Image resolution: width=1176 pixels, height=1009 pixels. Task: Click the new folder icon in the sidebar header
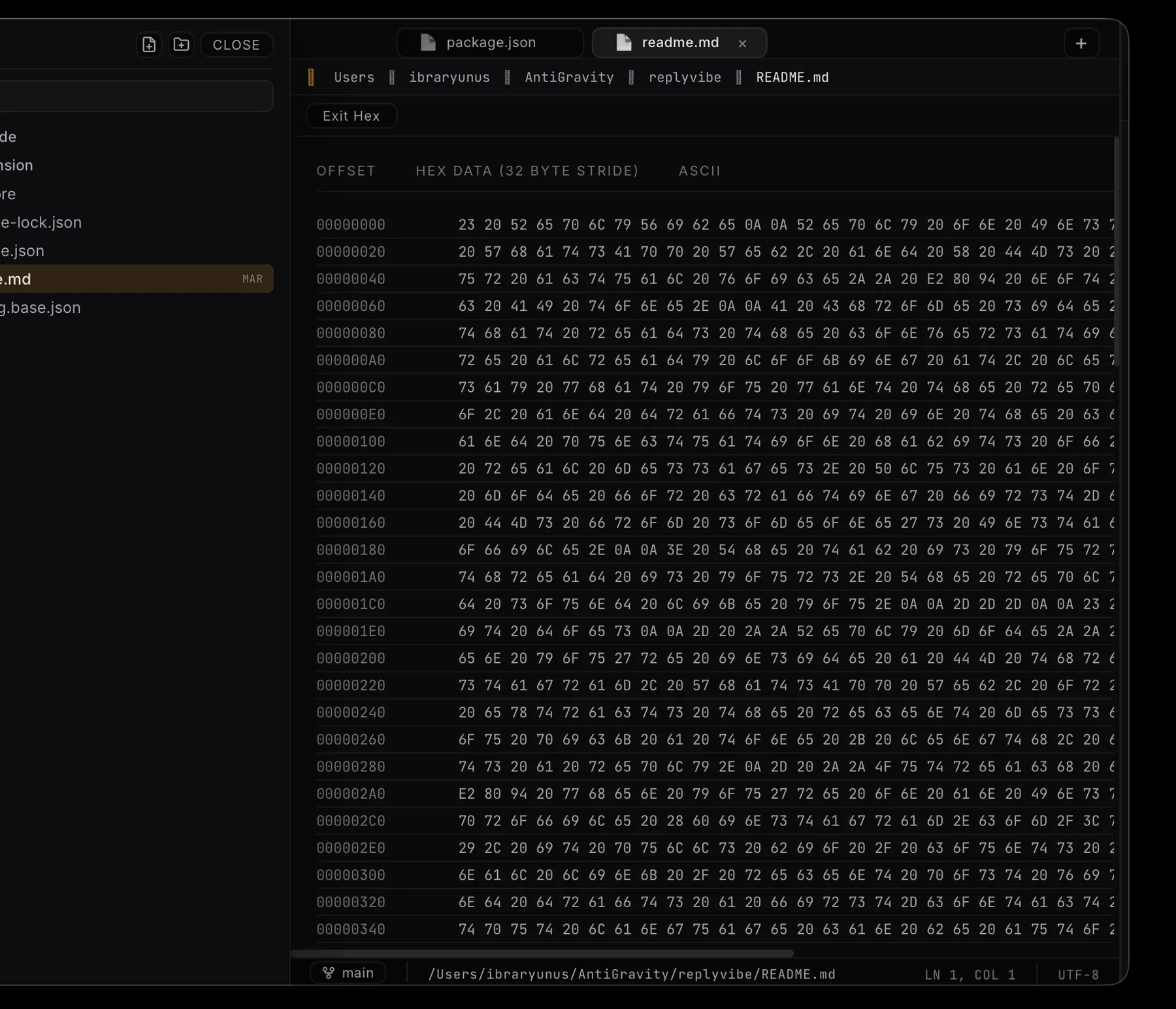click(x=181, y=44)
